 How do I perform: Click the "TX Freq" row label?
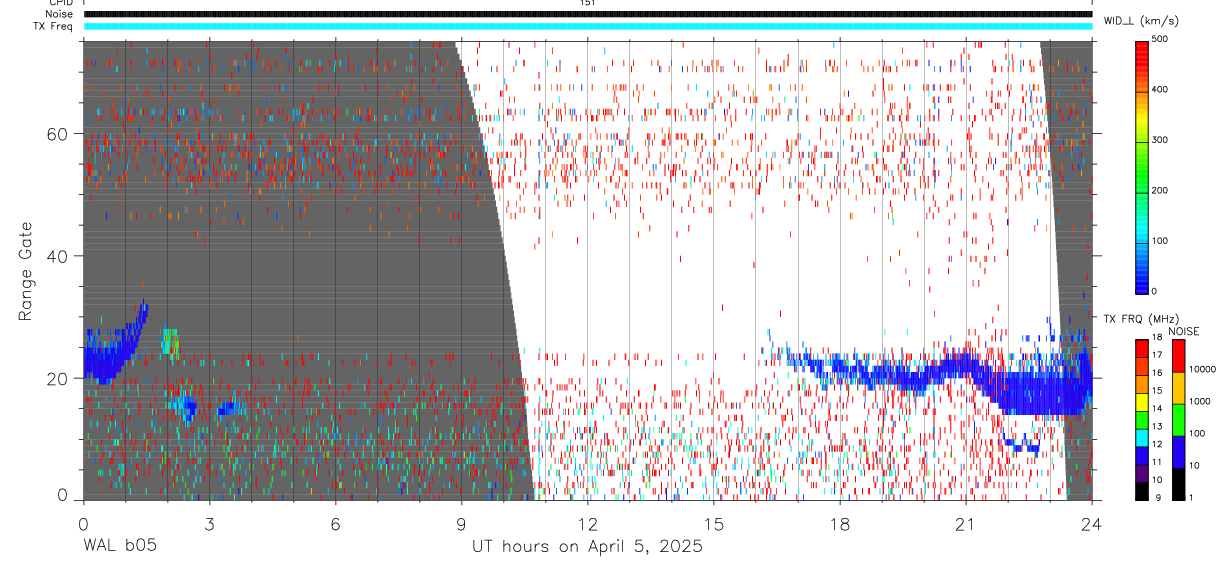pyautogui.click(x=53, y=26)
